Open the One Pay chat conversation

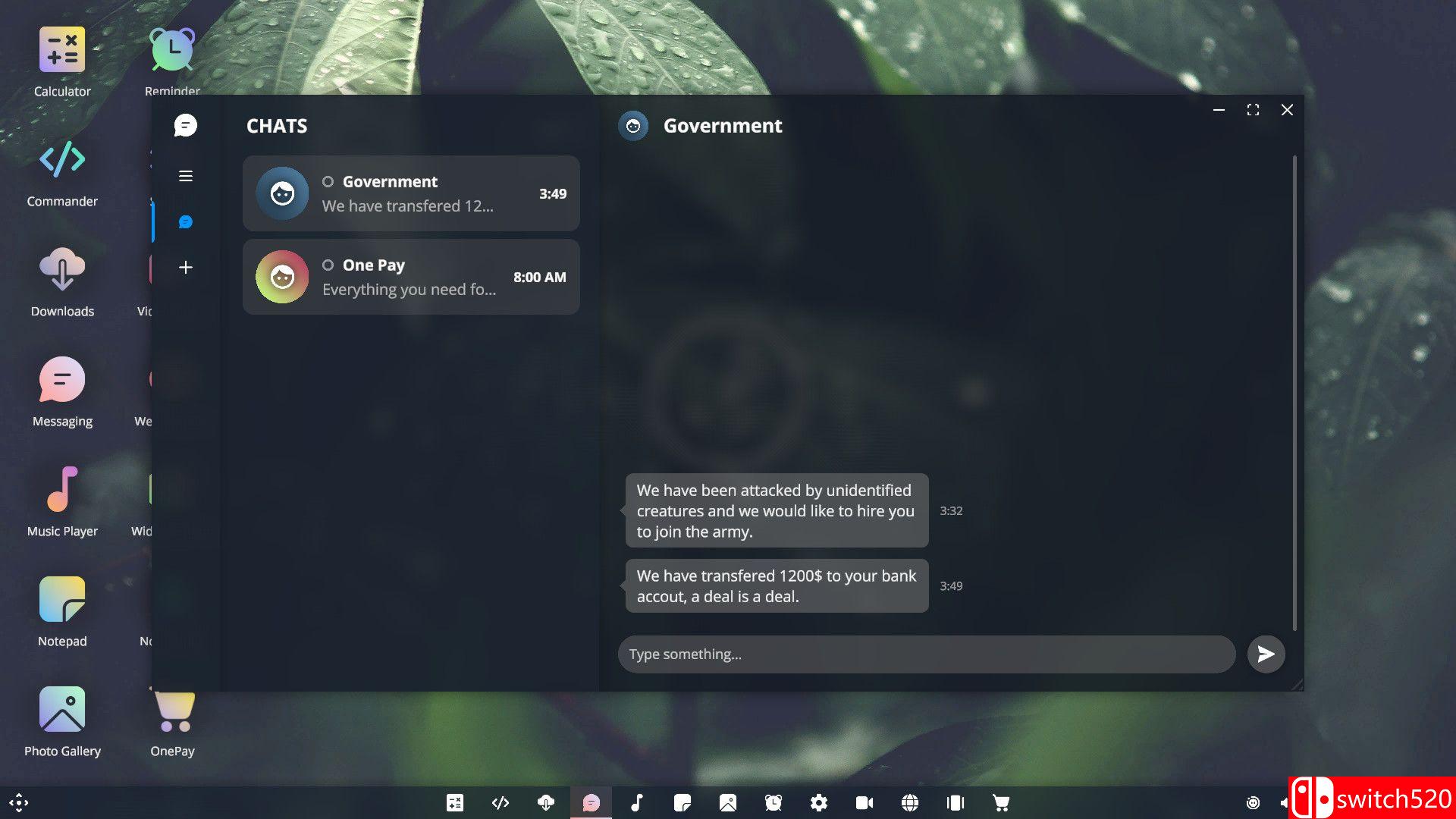point(411,277)
